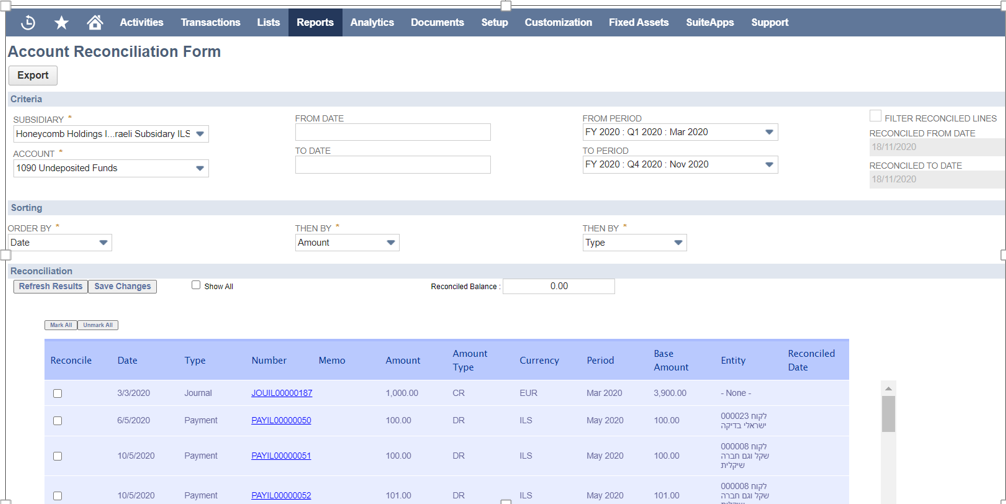Click the Entity column header
This screenshot has width=1006, height=504.
point(733,360)
